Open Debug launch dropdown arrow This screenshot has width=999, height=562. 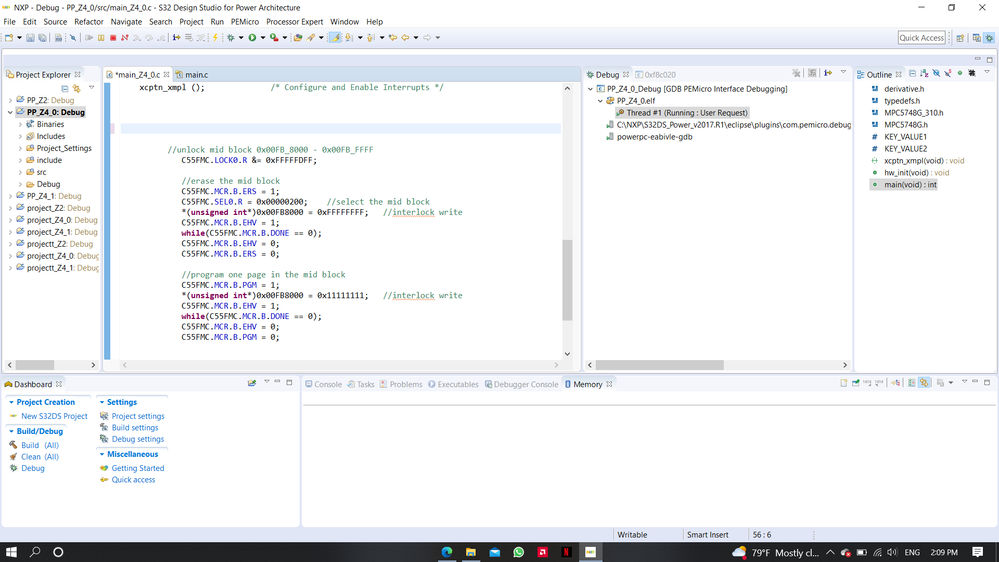point(241,38)
